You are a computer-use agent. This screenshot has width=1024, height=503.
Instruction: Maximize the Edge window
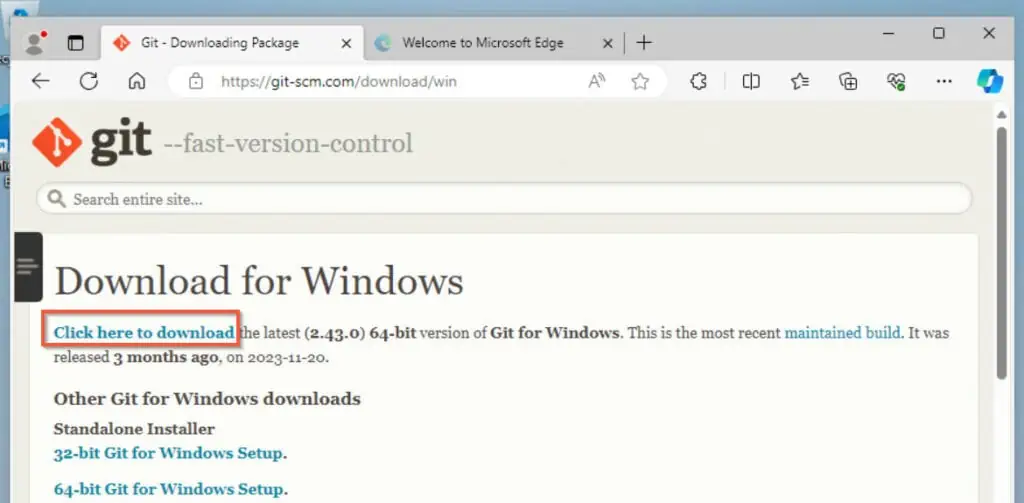pyautogui.click(x=939, y=33)
